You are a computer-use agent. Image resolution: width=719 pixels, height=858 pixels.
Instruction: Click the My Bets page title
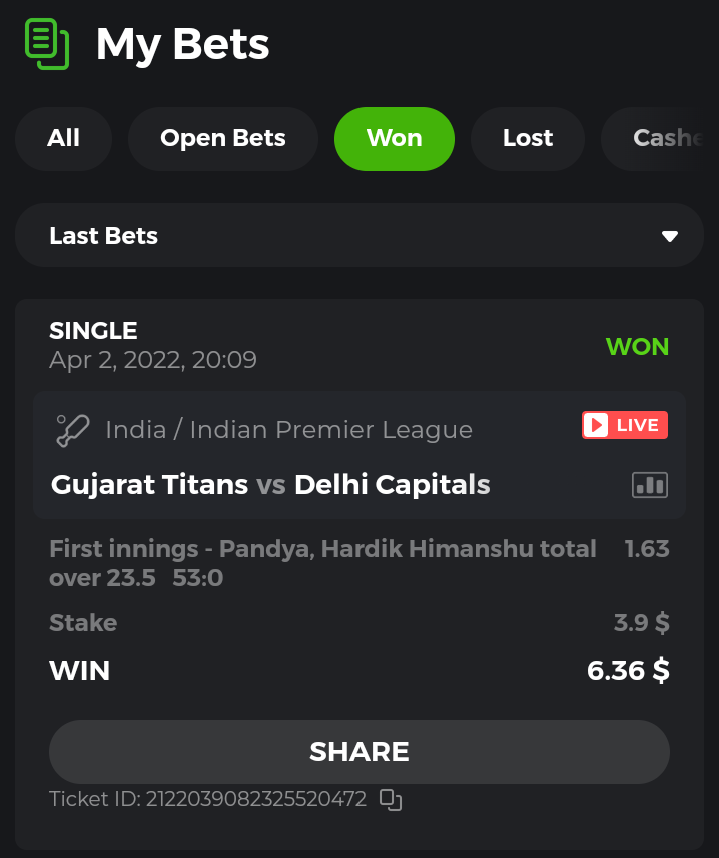point(183,45)
